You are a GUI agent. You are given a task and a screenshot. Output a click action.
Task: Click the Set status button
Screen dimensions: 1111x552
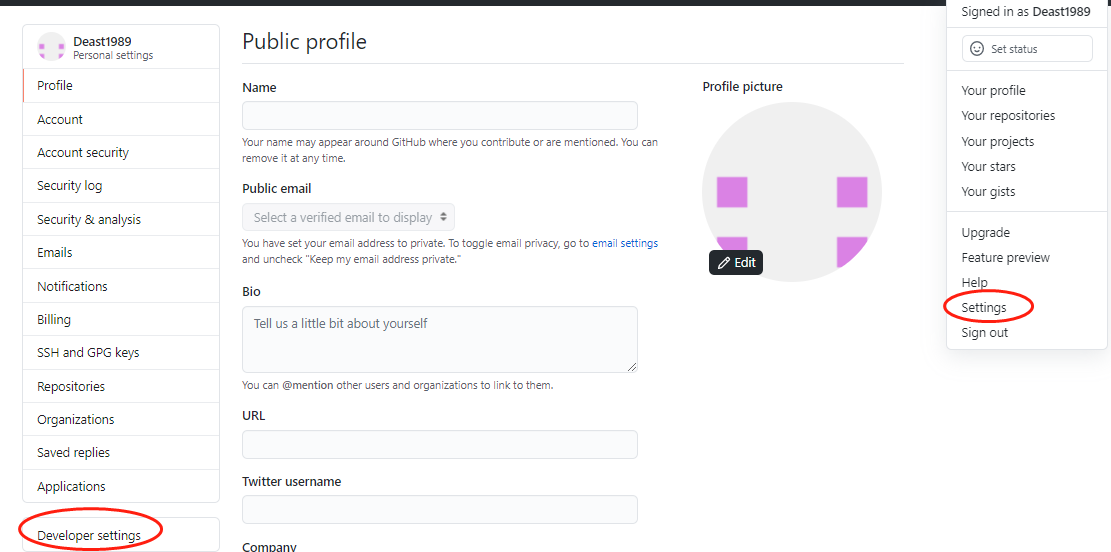point(1027,49)
